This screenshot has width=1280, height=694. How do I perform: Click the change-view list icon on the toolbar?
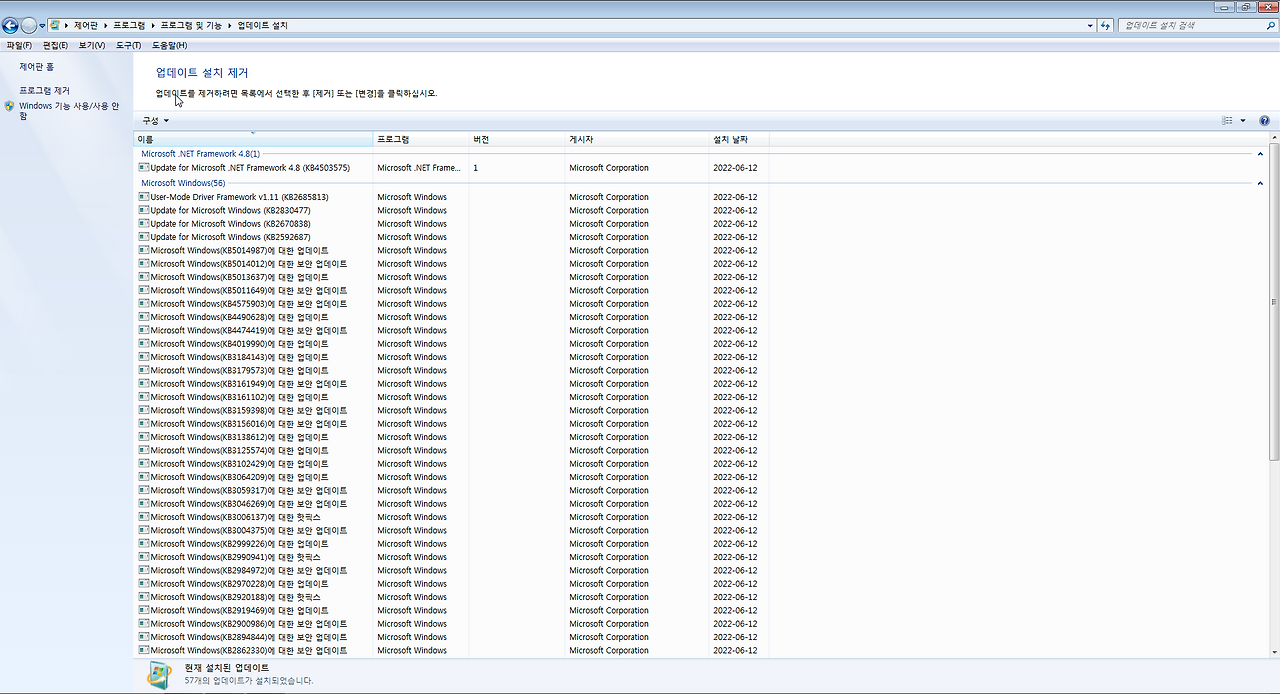click(x=1226, y=121)
